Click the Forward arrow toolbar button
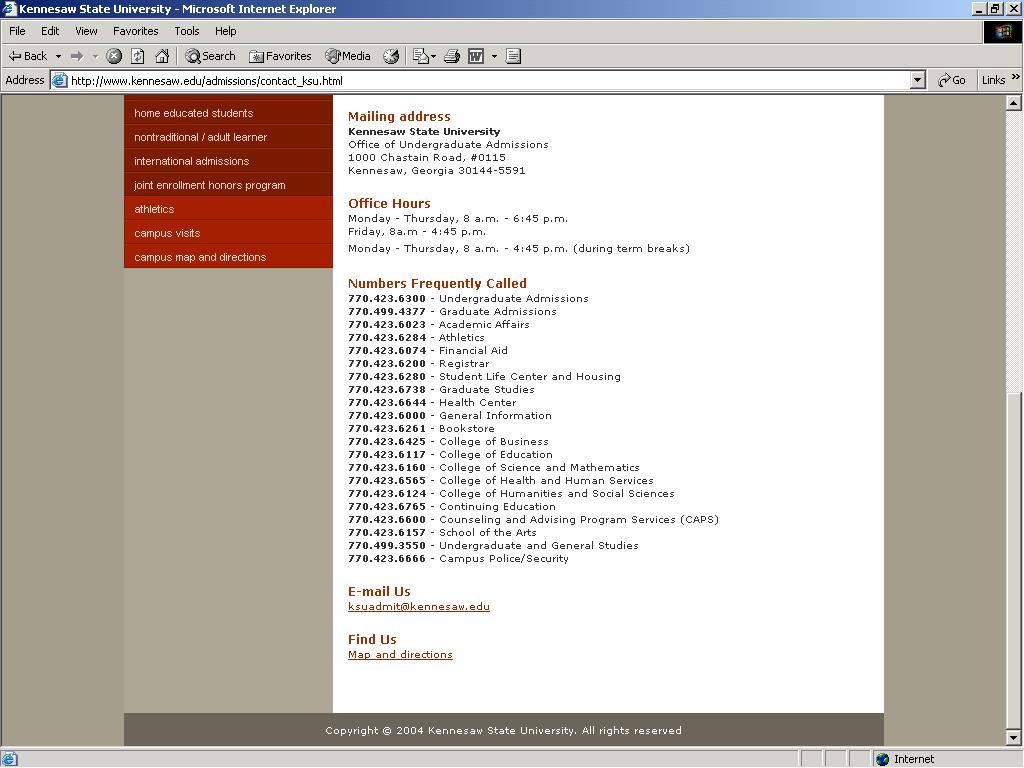Image resolution: width=1024 pixels, height=768 pixels. 77,56
